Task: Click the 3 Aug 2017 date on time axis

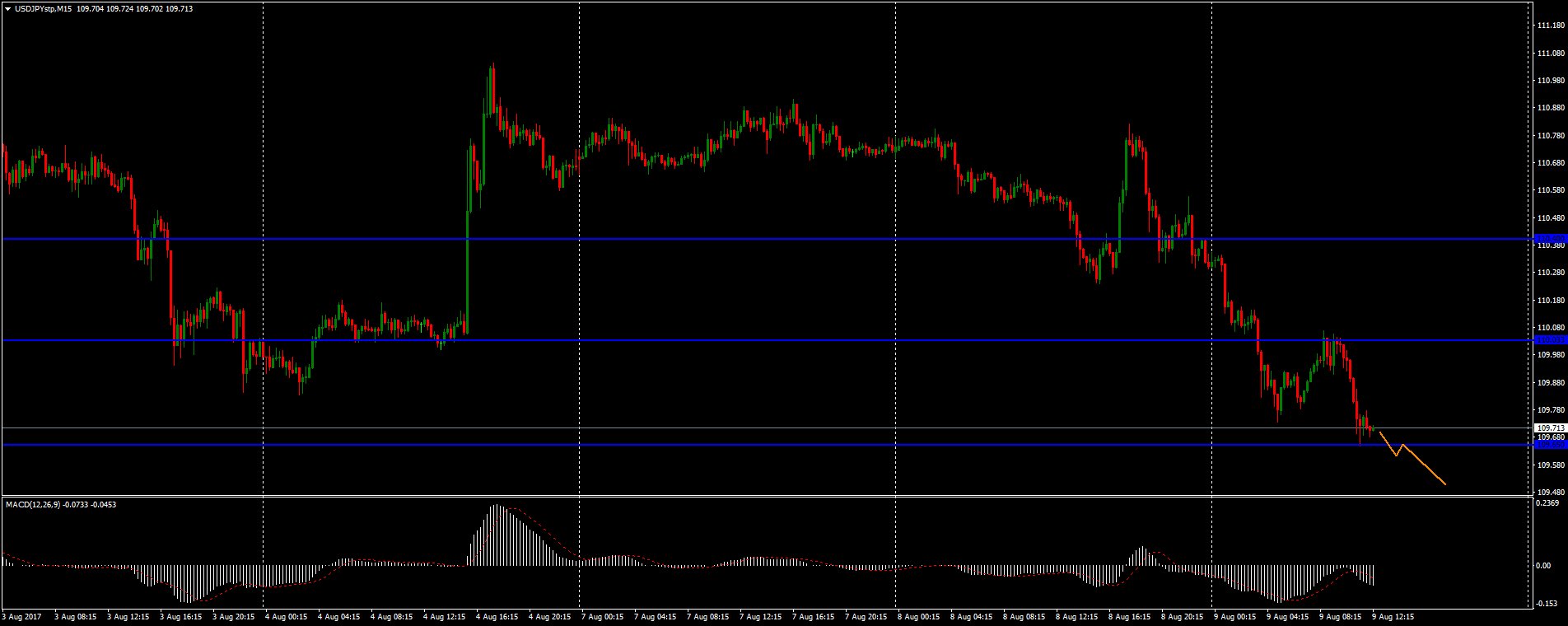Action: [22, 616]
